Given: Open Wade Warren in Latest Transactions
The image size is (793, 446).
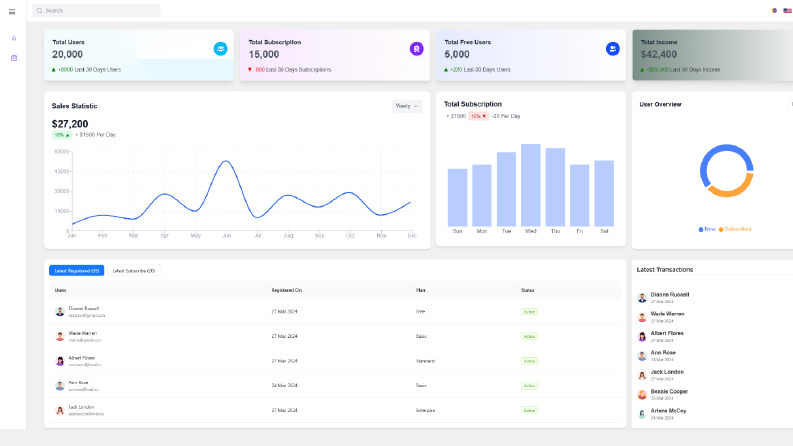Looking at the screenshot, I should coord(667,314).
